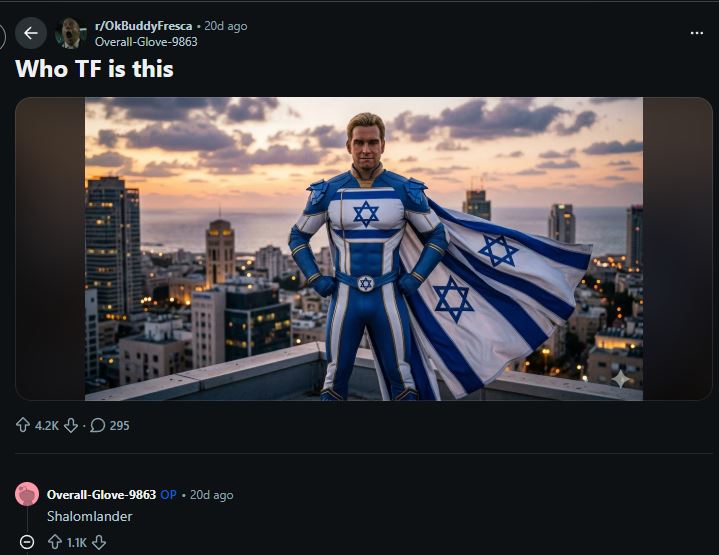This screenshot has height=555, width=719.
Task: Collapse the Shalomlander comment thread
Action: 28,542
